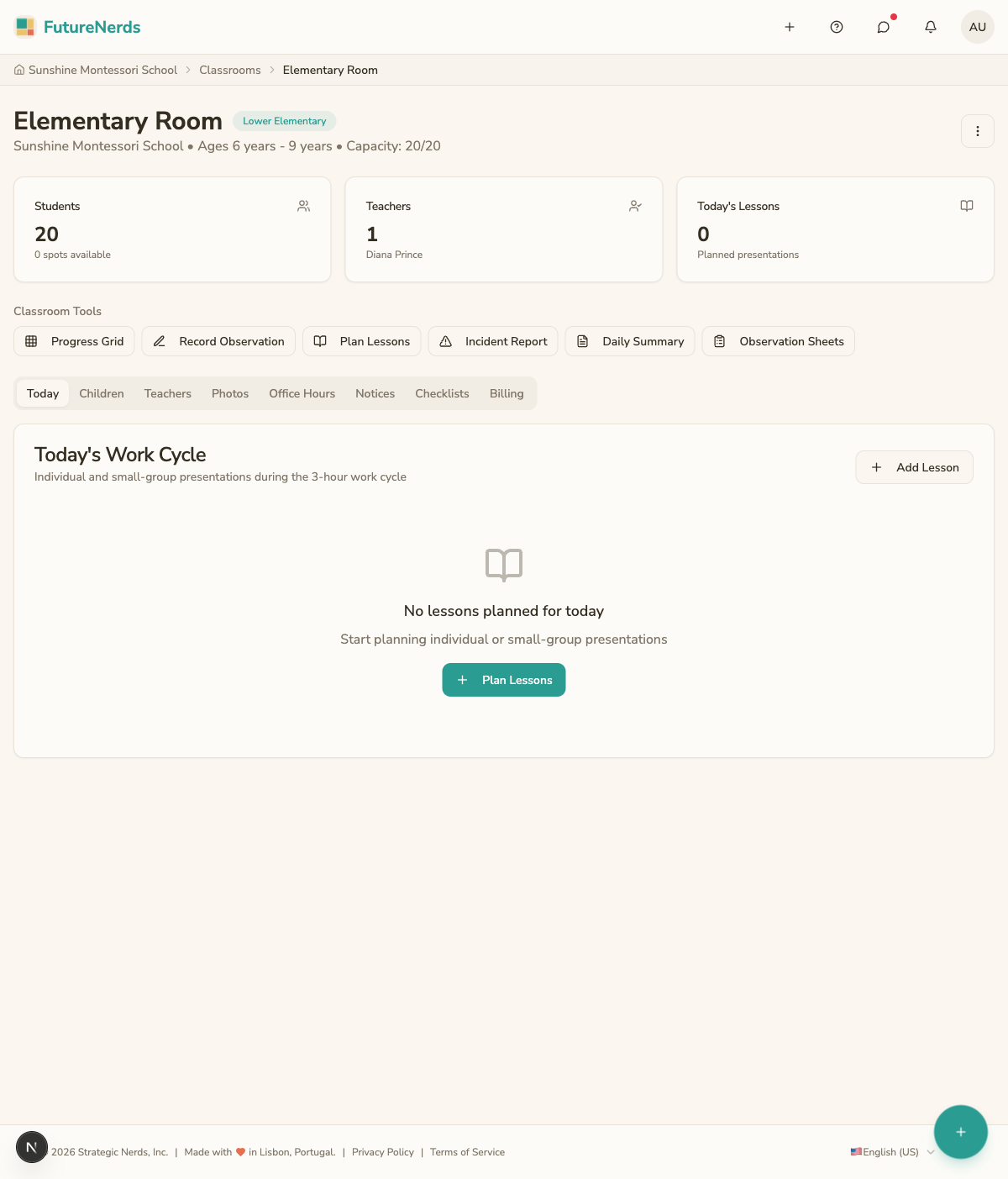Switch to the Children tab
The width and height of the screenshot is (1008, 1179).
(102, 393)
